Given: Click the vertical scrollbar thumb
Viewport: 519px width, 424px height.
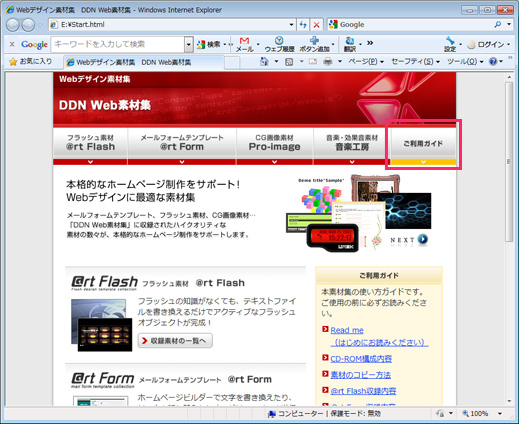Looking at the screenshot, I should 509,162.
